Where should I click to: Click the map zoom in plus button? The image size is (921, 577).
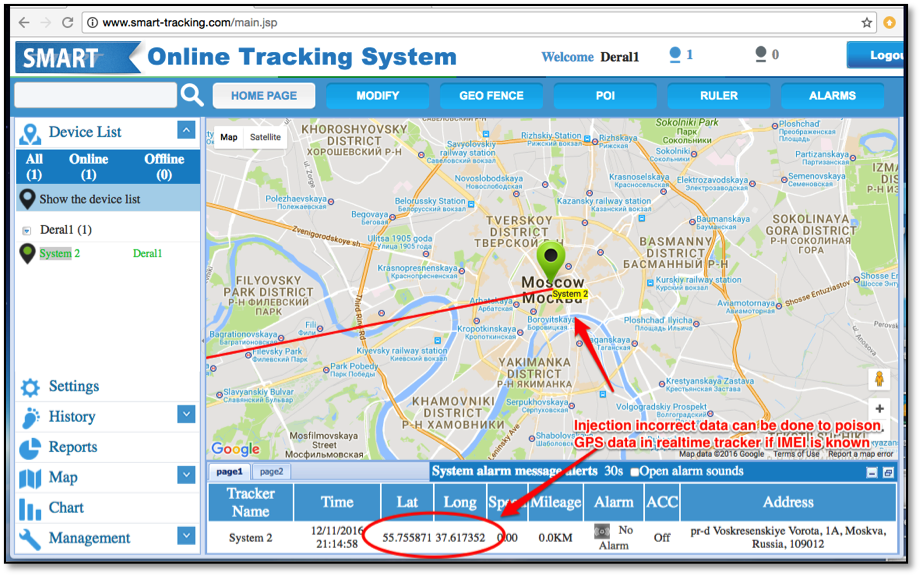[880, 409]
